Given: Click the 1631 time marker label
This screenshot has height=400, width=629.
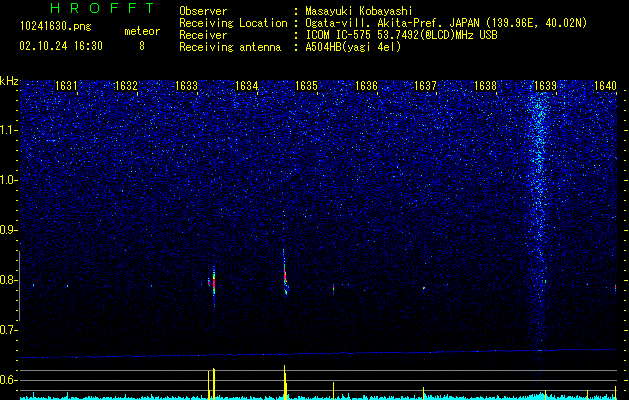Looking at the screenshot, I should coord(66,86).
